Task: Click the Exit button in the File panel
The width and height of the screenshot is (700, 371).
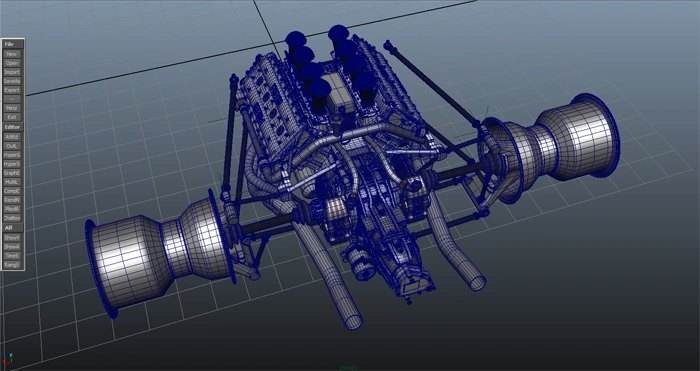Action: tap(12, 117)
